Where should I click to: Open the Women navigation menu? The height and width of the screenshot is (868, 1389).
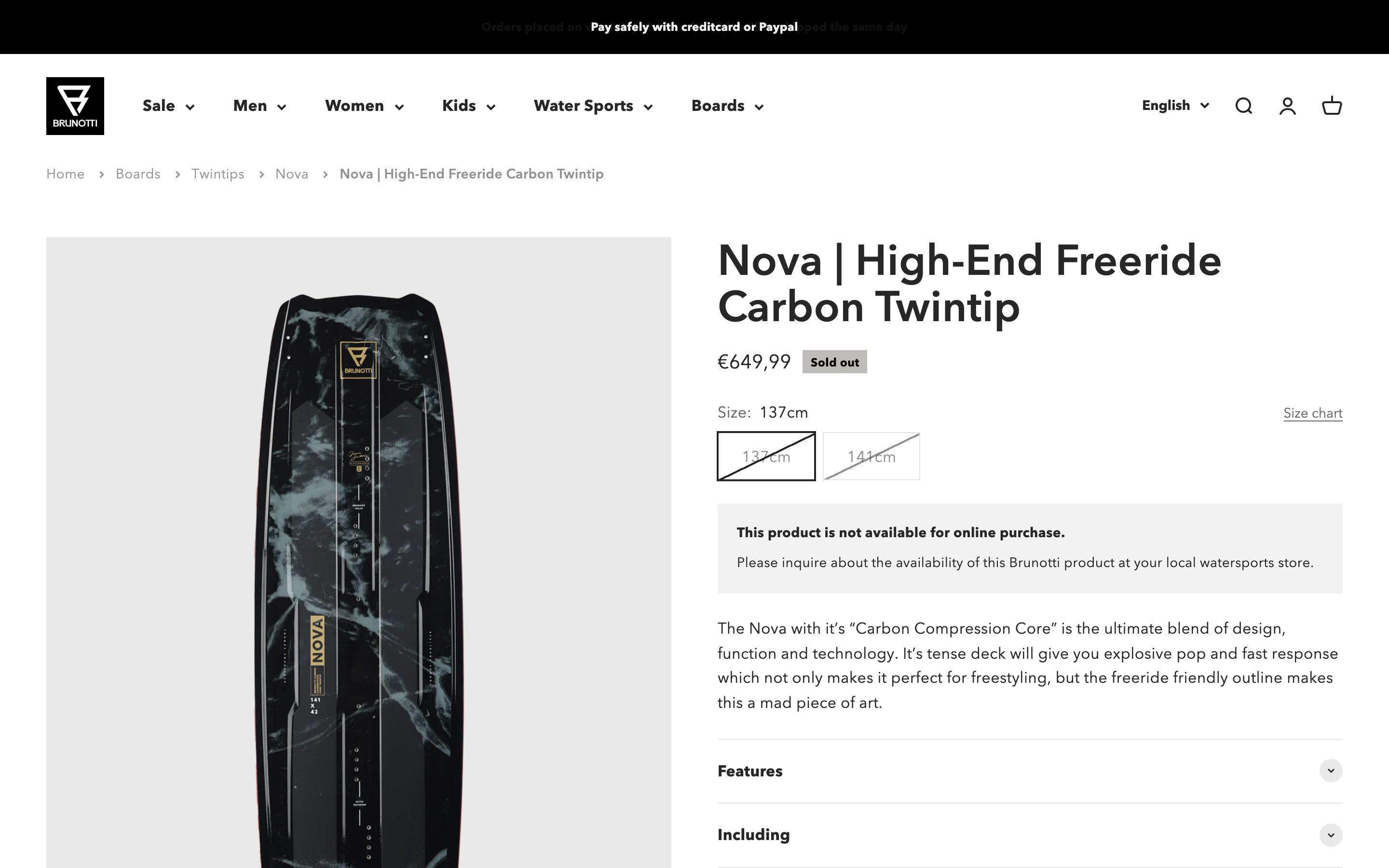coord(364,106)
